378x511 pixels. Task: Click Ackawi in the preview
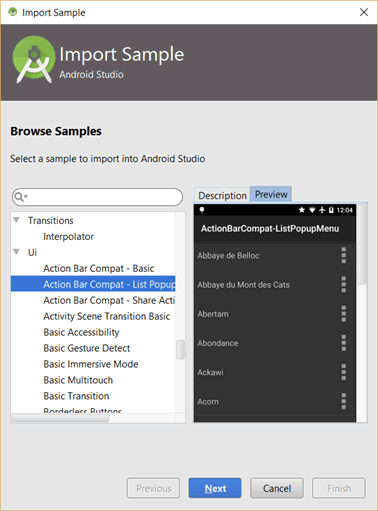tap(210, 372)
